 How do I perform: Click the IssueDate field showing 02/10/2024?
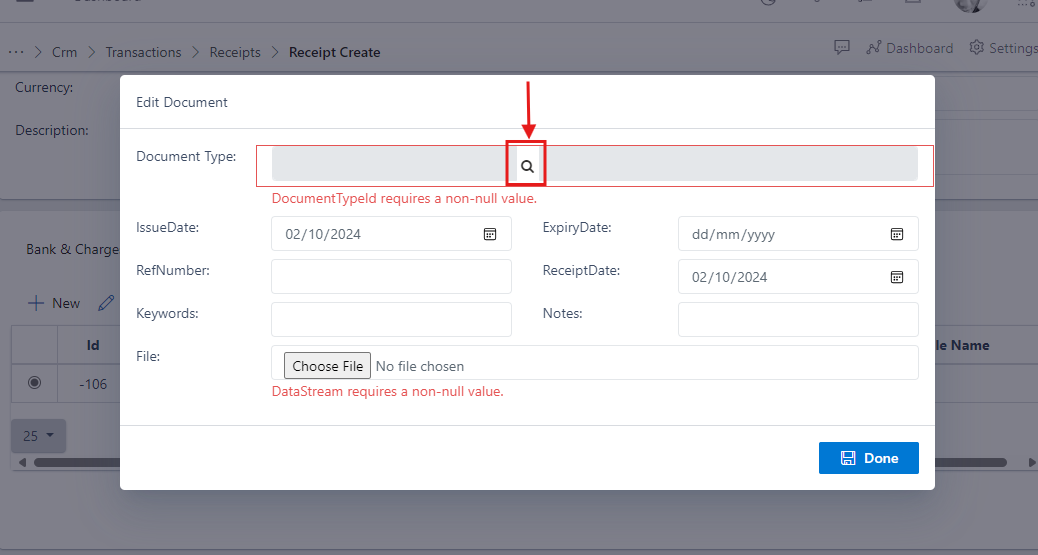point(391,234)
